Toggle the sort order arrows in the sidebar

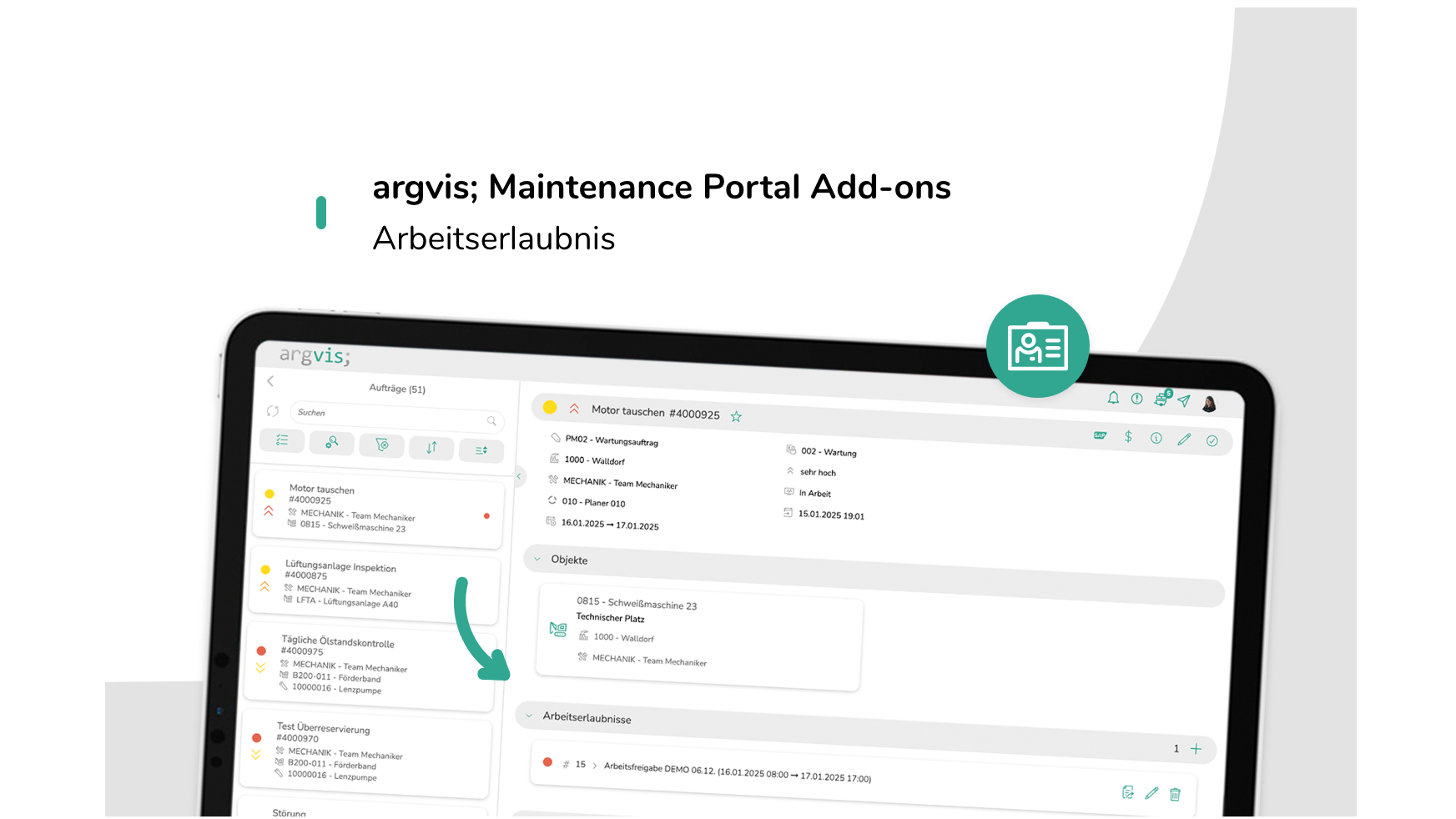pyautogui.click(x=431, y=448)
